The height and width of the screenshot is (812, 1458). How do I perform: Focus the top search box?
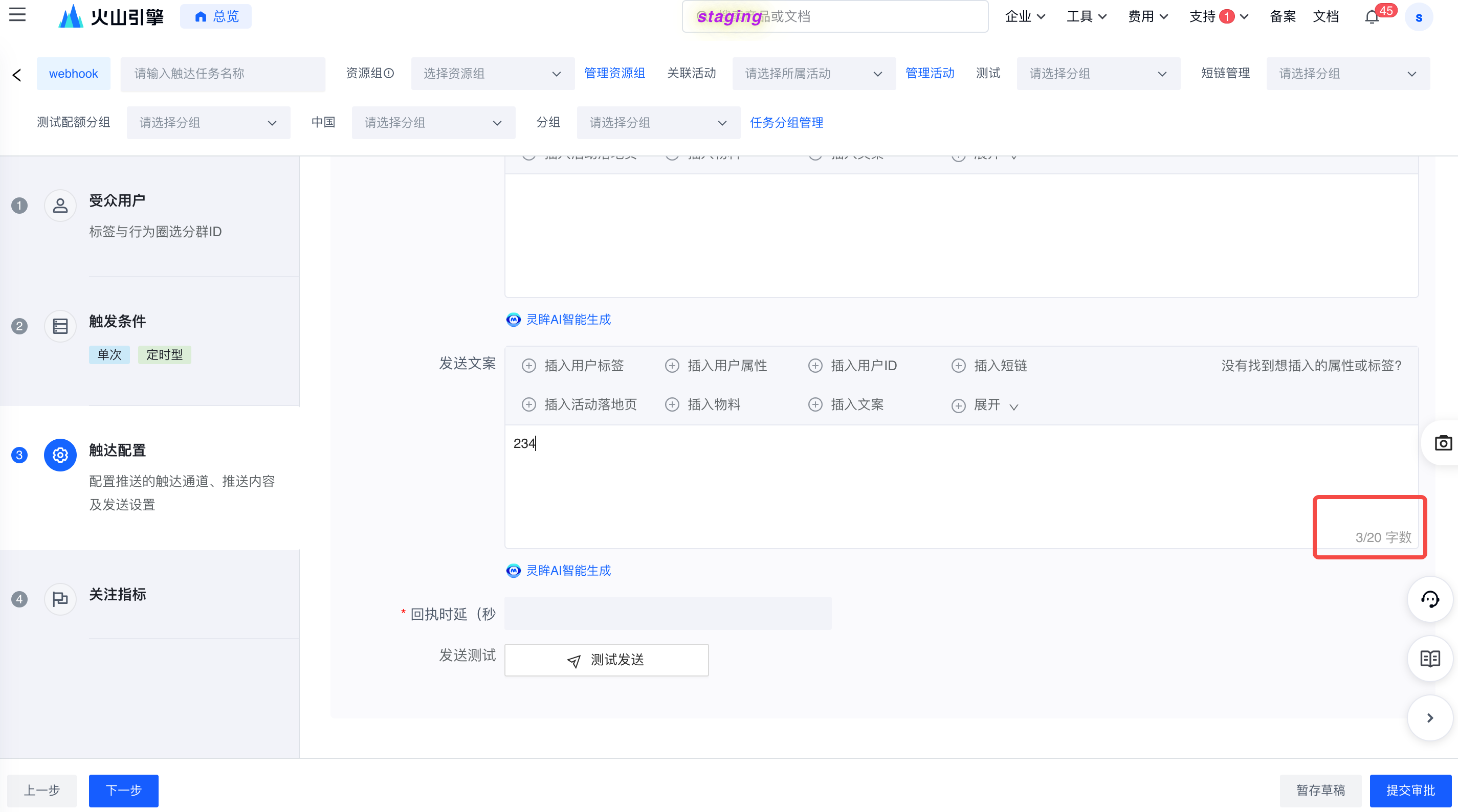(x=835, y=16)
